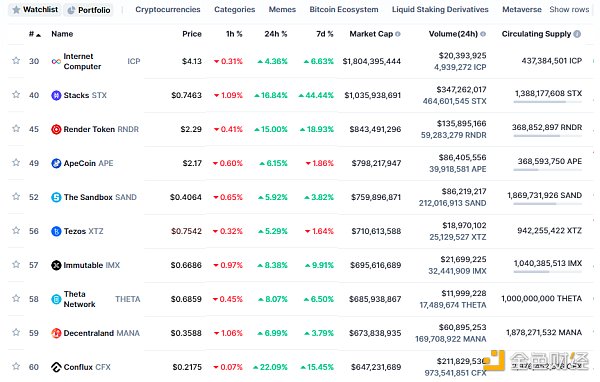
Task: Click the Theta Network logo icon
Action: point(56,299)
